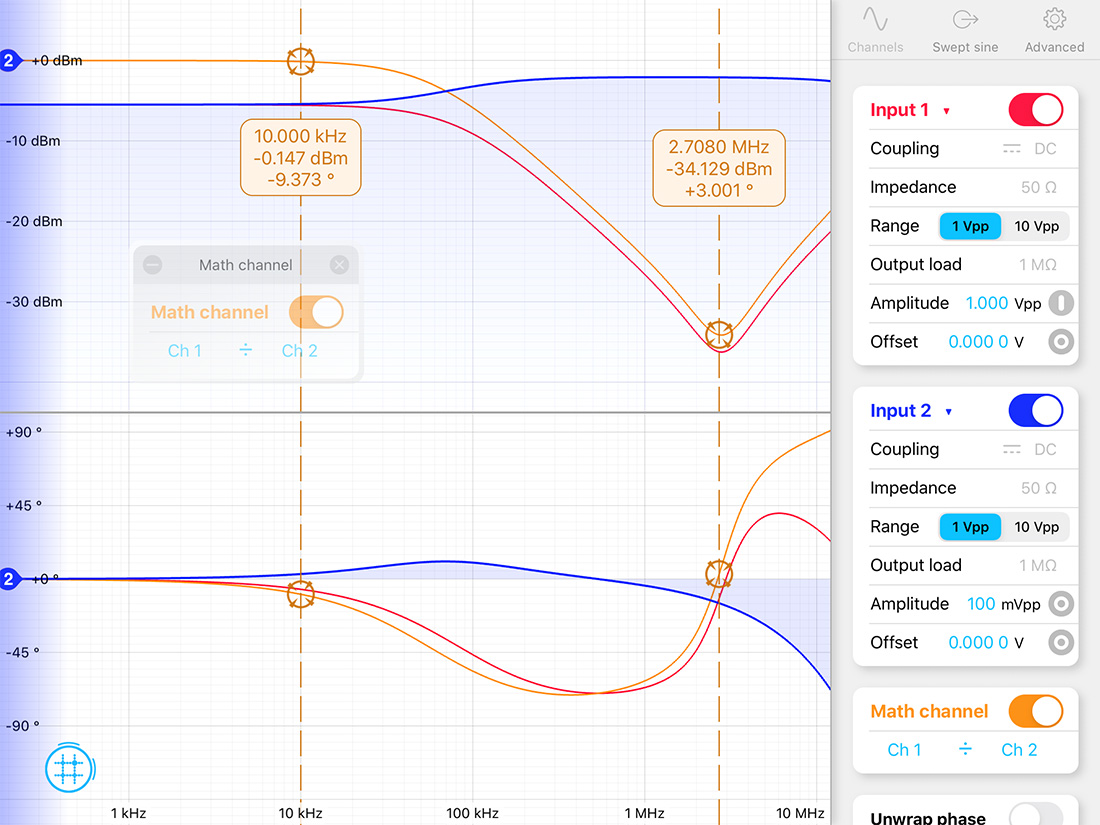Click Input 2 offset dial icon
Viewport: 1100px width, 825px height.
(x=1061, y=643)
